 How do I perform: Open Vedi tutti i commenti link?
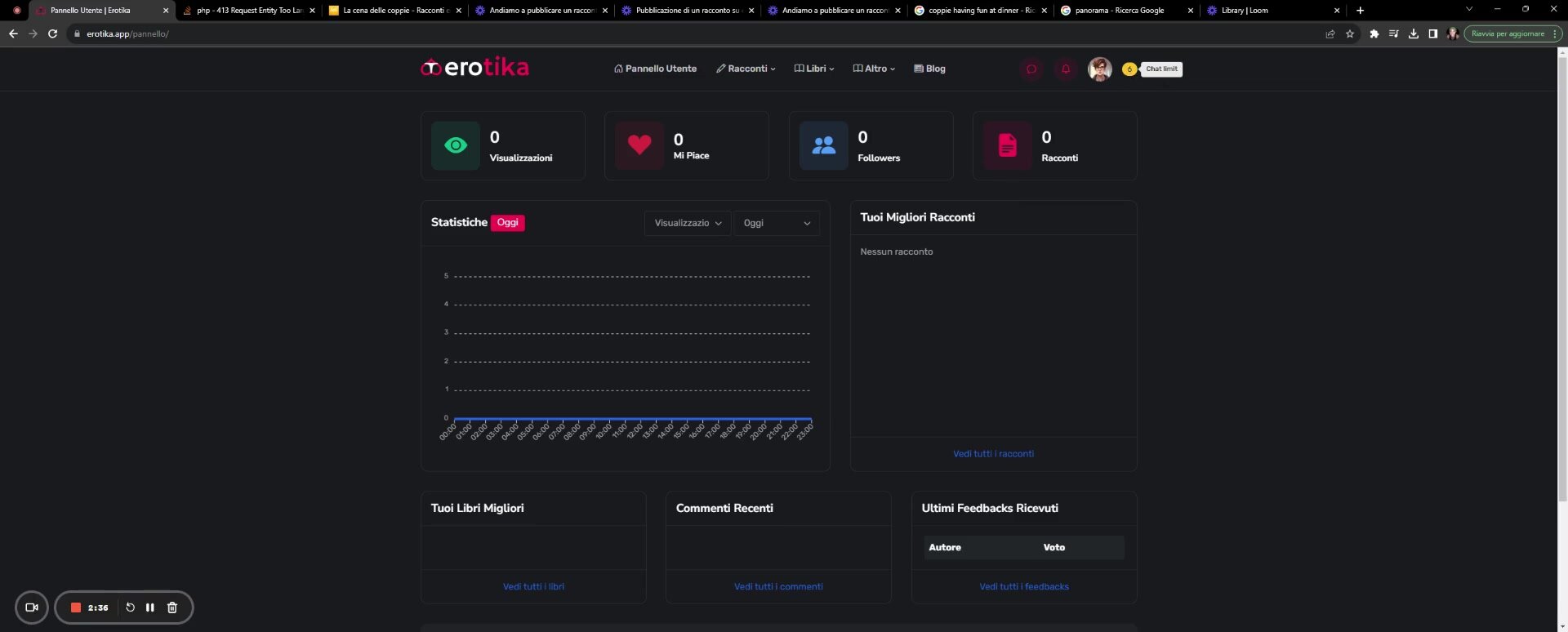pyautogui.click(x=778, y=587)
